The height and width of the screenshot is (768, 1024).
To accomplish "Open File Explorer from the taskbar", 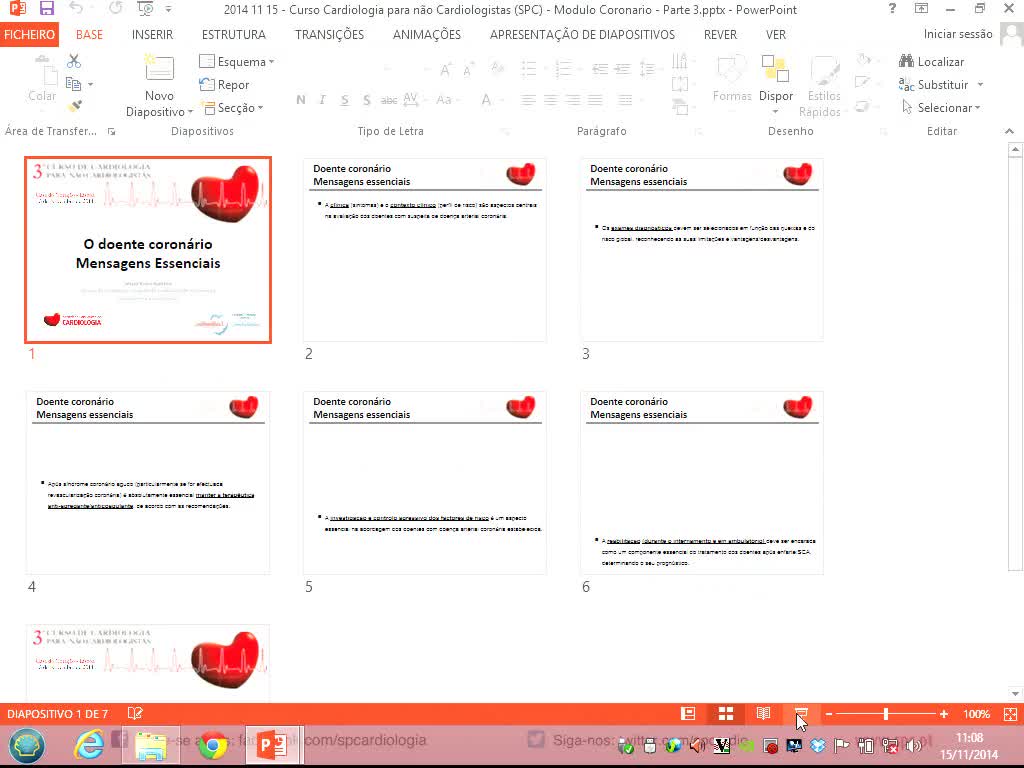I will coord(151,745).
